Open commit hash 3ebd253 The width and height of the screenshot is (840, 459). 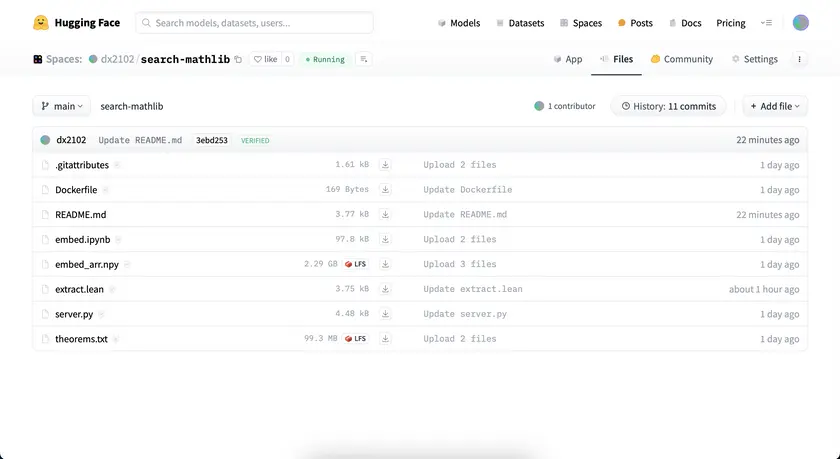(212, 140)
